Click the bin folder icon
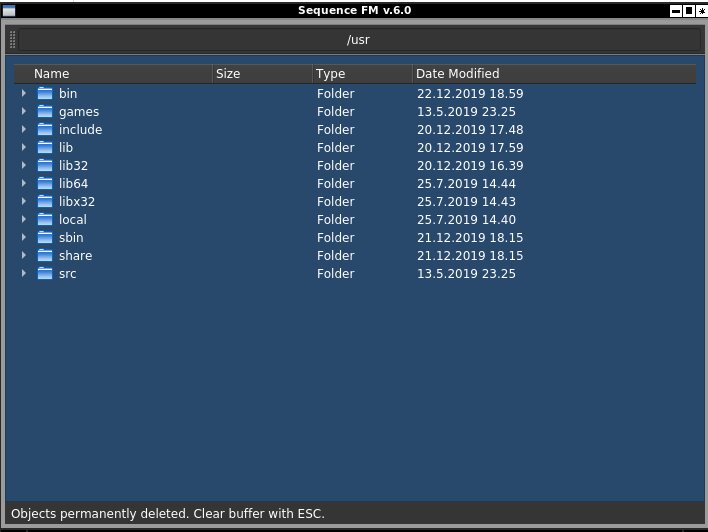 45,93
